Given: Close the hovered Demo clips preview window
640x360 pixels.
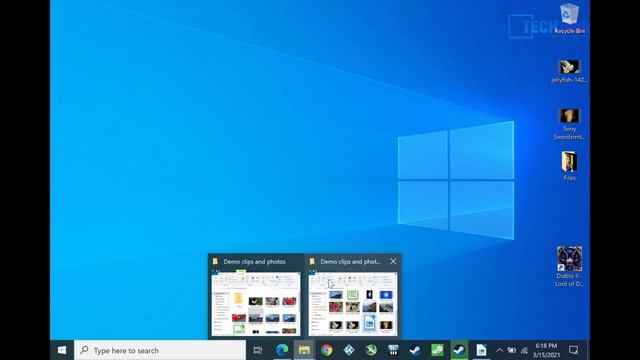Looking at the screenshot, I should coord(393,261).
